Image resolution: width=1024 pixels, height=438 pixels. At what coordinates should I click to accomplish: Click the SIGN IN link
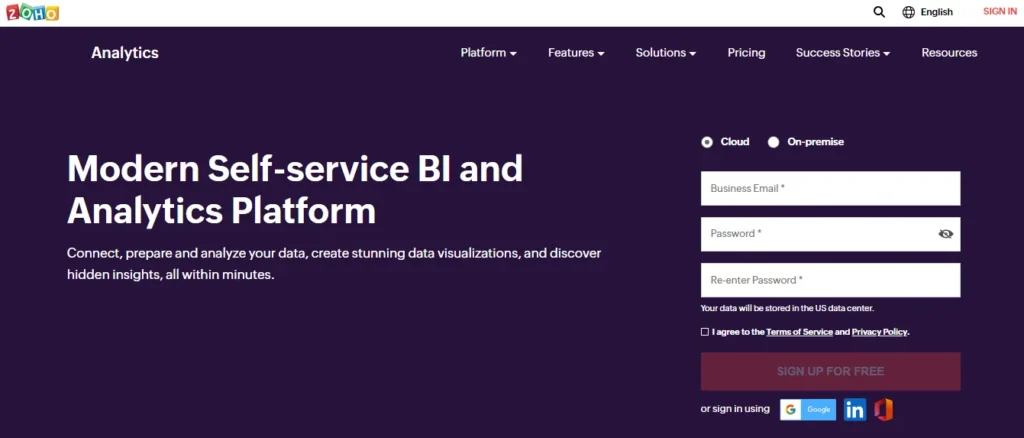pyautogui.click(x=1000, y=12)
